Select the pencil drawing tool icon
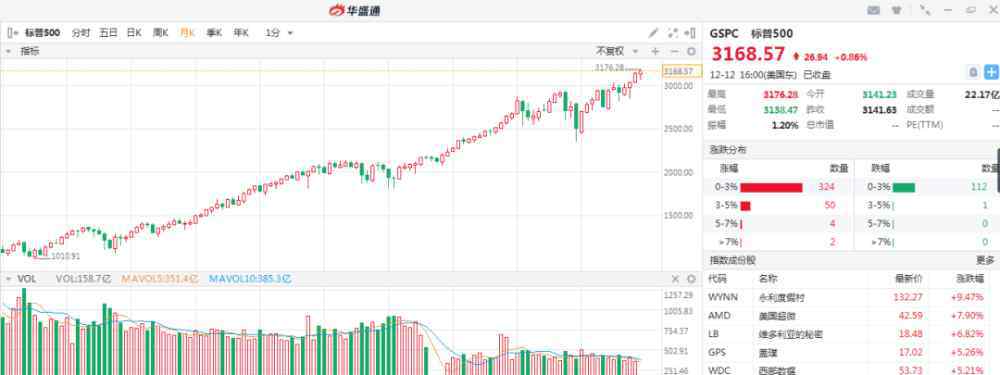The height and width of the screenshot is (375, 1000). pyautogui.click(x=653, y=33)
